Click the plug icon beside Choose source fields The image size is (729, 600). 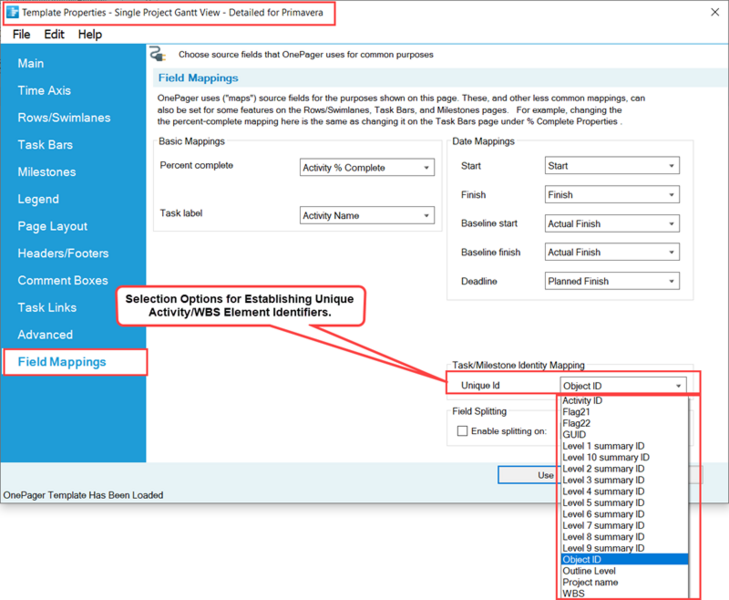point(158,54)
